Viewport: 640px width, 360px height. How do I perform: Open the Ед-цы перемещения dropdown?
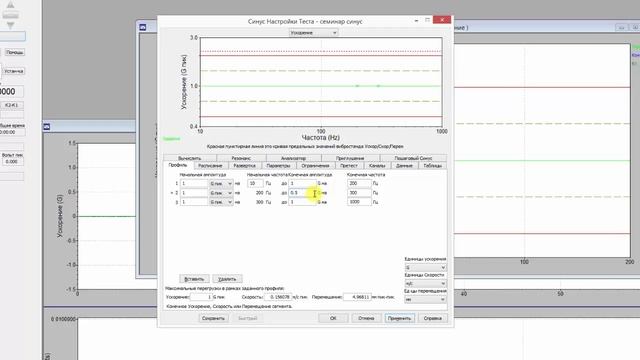point(425,299)
